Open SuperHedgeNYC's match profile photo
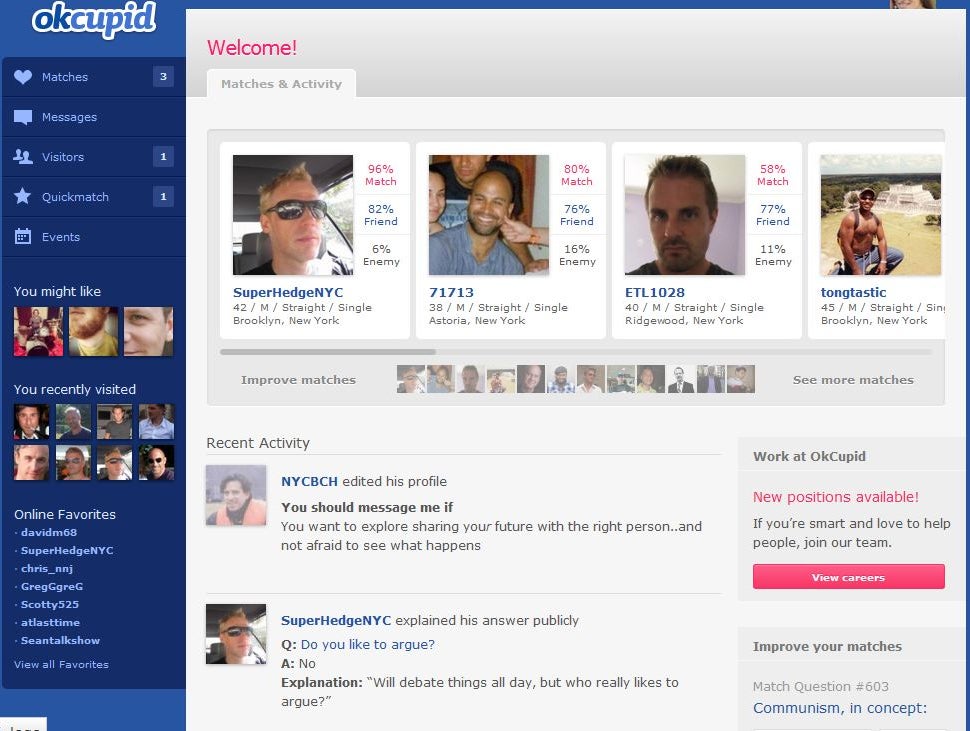Image resolution: width=970 pixels, height=731 pixels. [293, 215]
